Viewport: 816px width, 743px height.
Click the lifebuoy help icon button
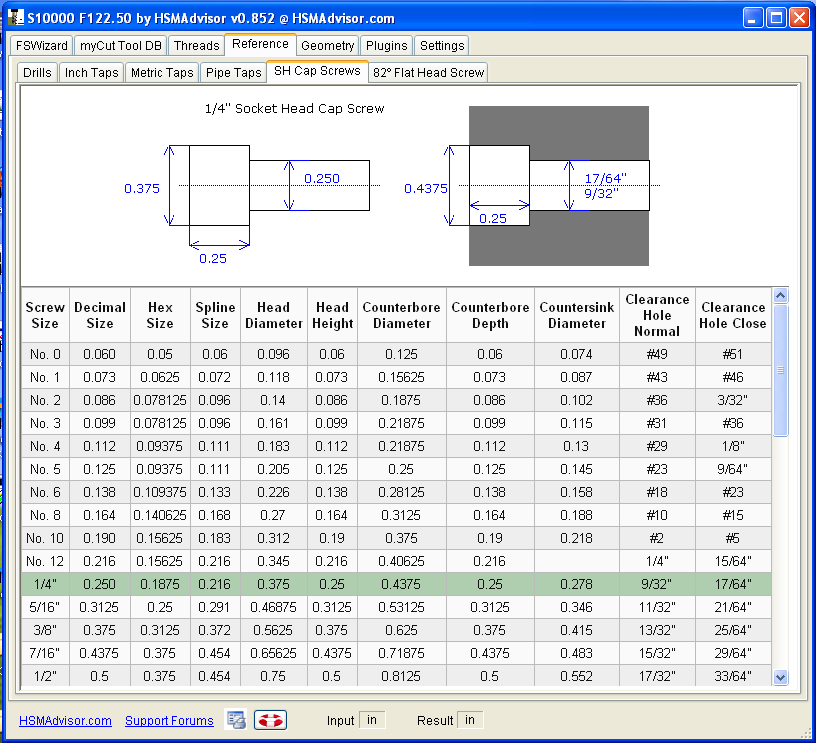[270, 720]
